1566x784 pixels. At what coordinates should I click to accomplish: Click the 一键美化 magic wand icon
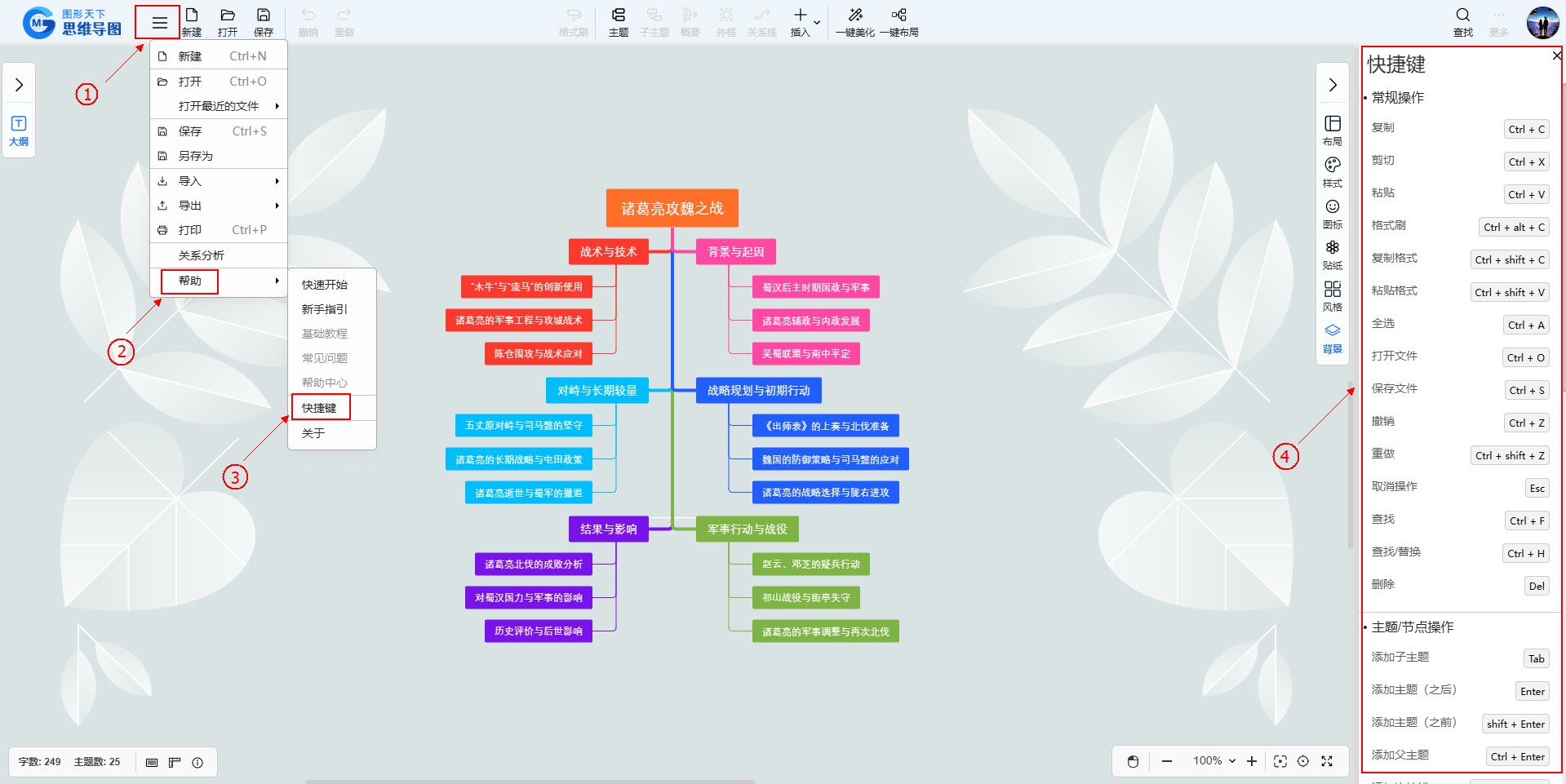click(x=854, y=16)
